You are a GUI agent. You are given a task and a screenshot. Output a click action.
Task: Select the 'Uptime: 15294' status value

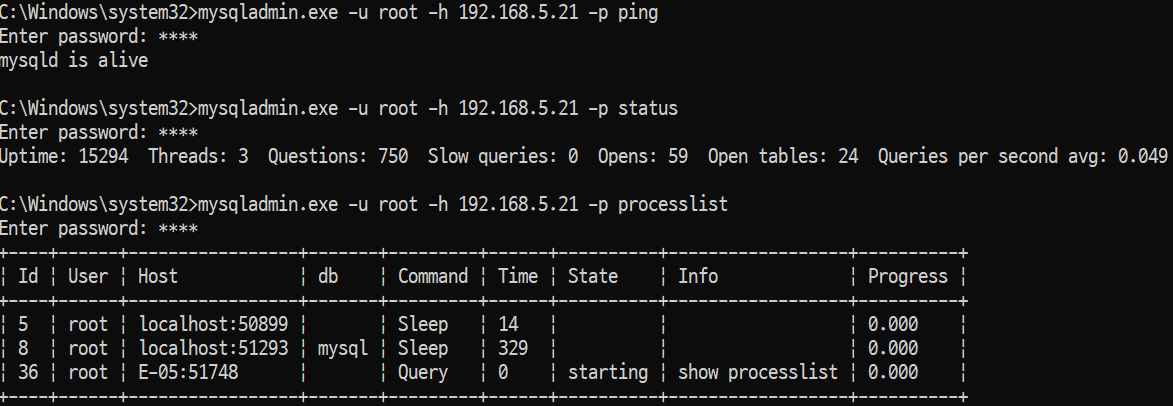point(64,156)
